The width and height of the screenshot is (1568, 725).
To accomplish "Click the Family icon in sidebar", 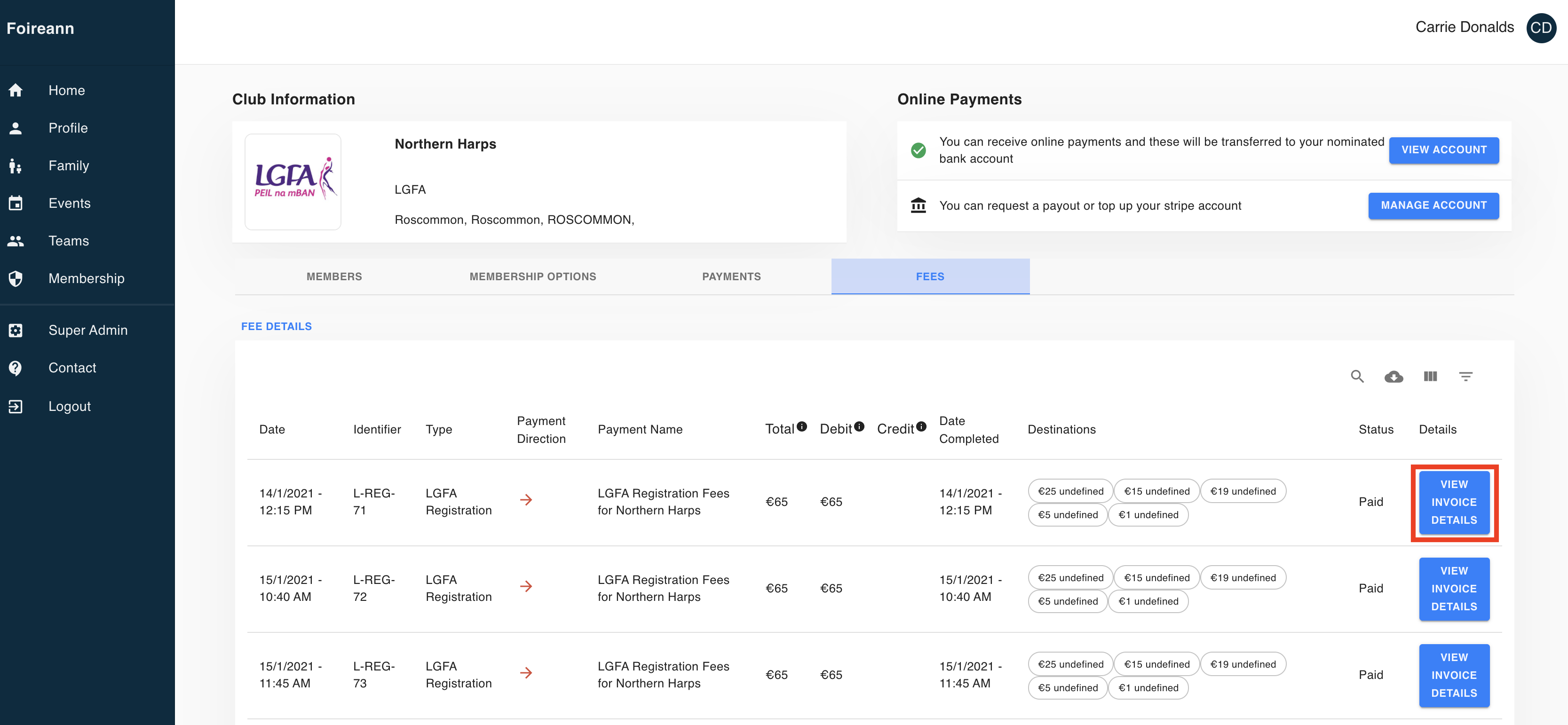I will pos(16,166).
